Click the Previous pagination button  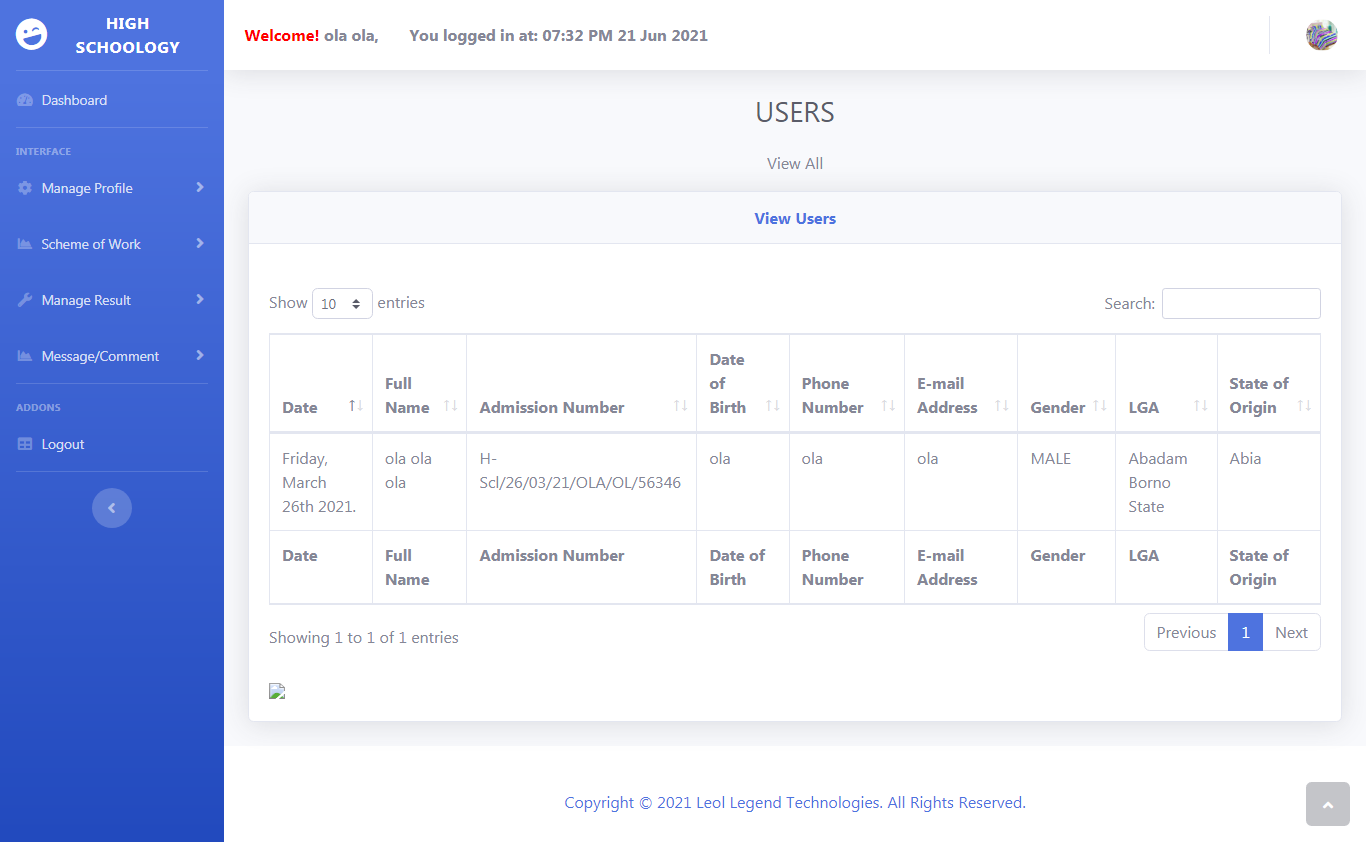tap(1186, 632)
